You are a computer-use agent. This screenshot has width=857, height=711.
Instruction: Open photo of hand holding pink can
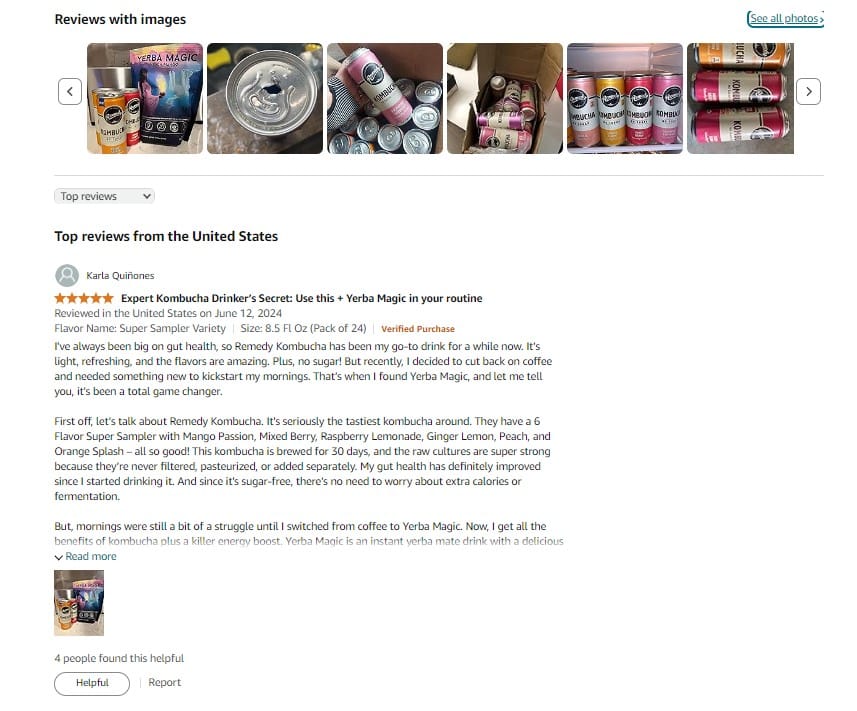(385, 98)
